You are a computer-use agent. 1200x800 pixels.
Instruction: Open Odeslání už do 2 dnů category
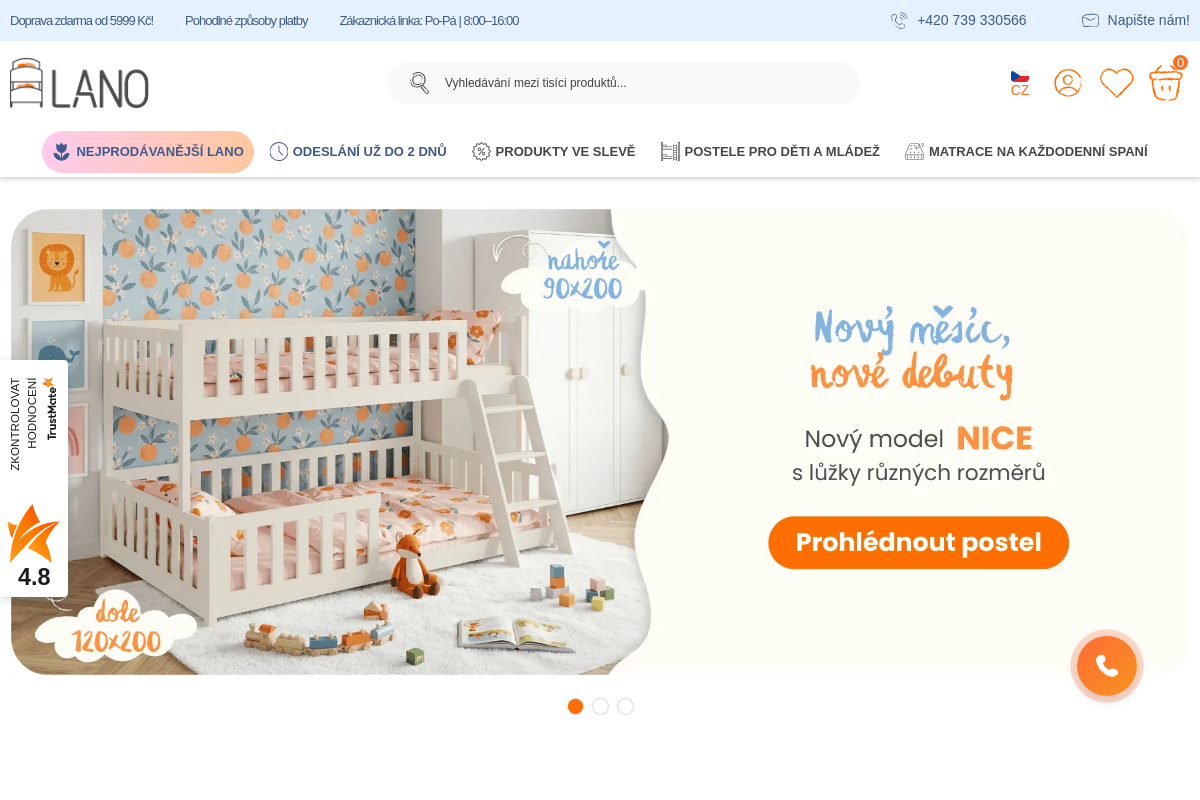coord(358,152)
